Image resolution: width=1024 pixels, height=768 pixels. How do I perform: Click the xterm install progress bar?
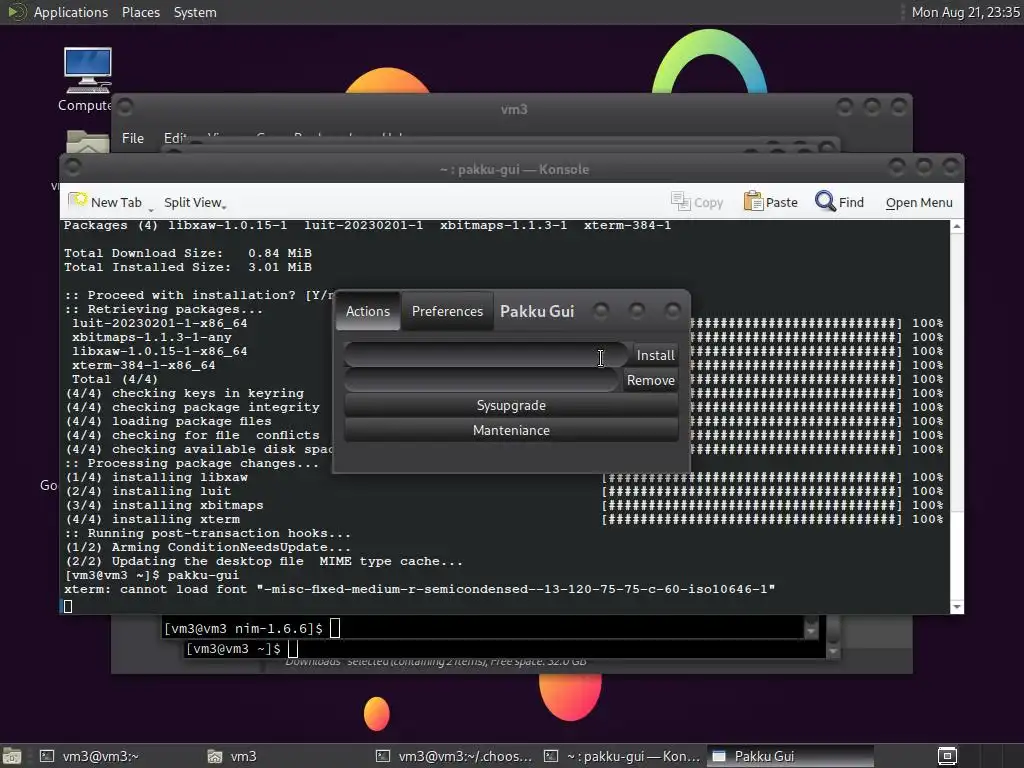pyautogui.click(x=751, y=519)
